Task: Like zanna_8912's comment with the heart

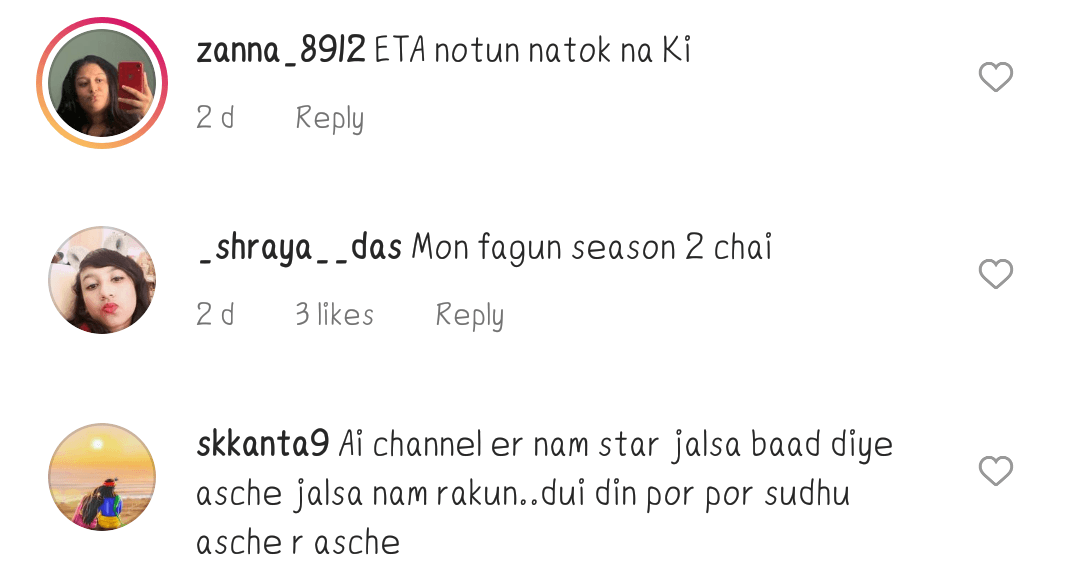Action: click(995, 76)
